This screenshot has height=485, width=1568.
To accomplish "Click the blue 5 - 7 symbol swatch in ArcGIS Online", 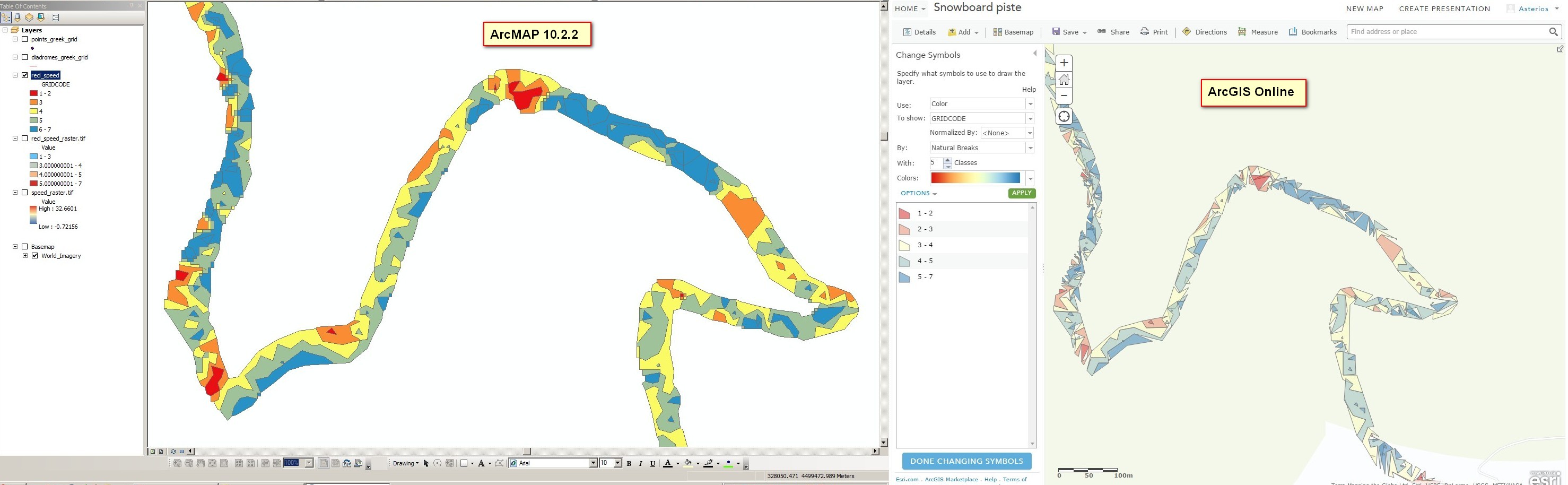I will click(904, 277).
